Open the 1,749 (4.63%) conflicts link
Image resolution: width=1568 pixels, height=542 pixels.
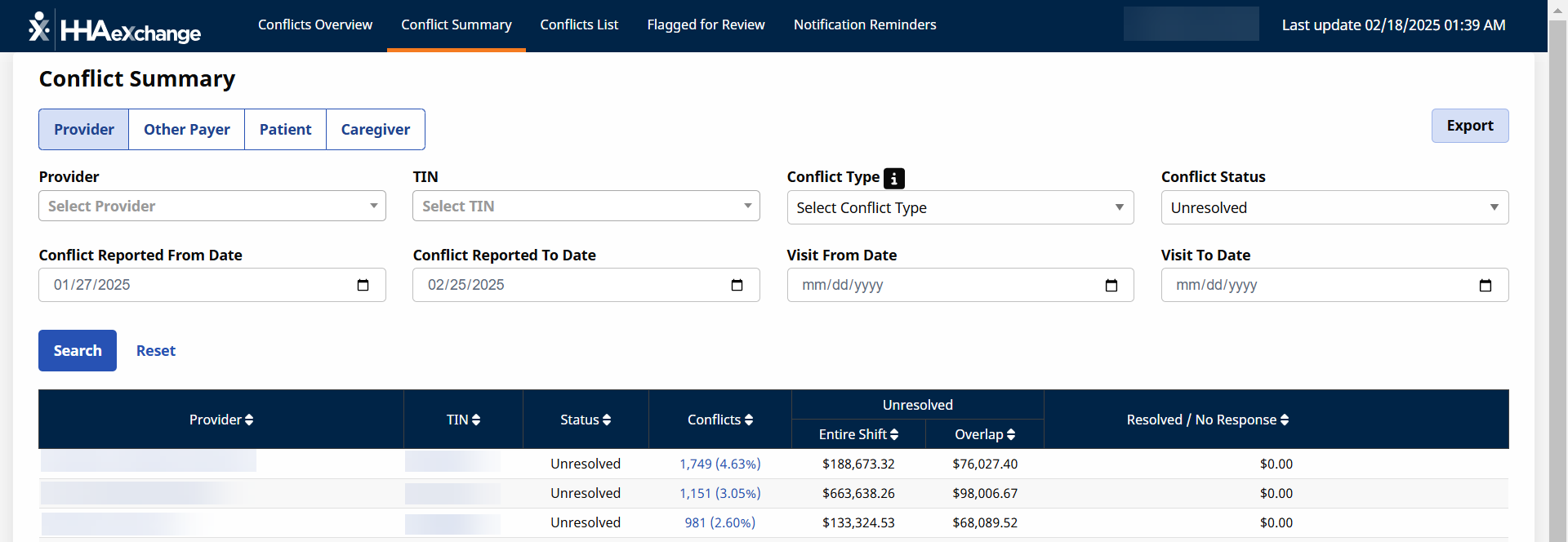pos(719,464)
